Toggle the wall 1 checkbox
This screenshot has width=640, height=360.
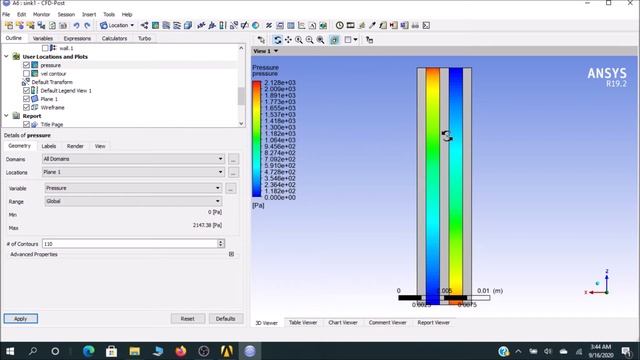tap(45, 48)
